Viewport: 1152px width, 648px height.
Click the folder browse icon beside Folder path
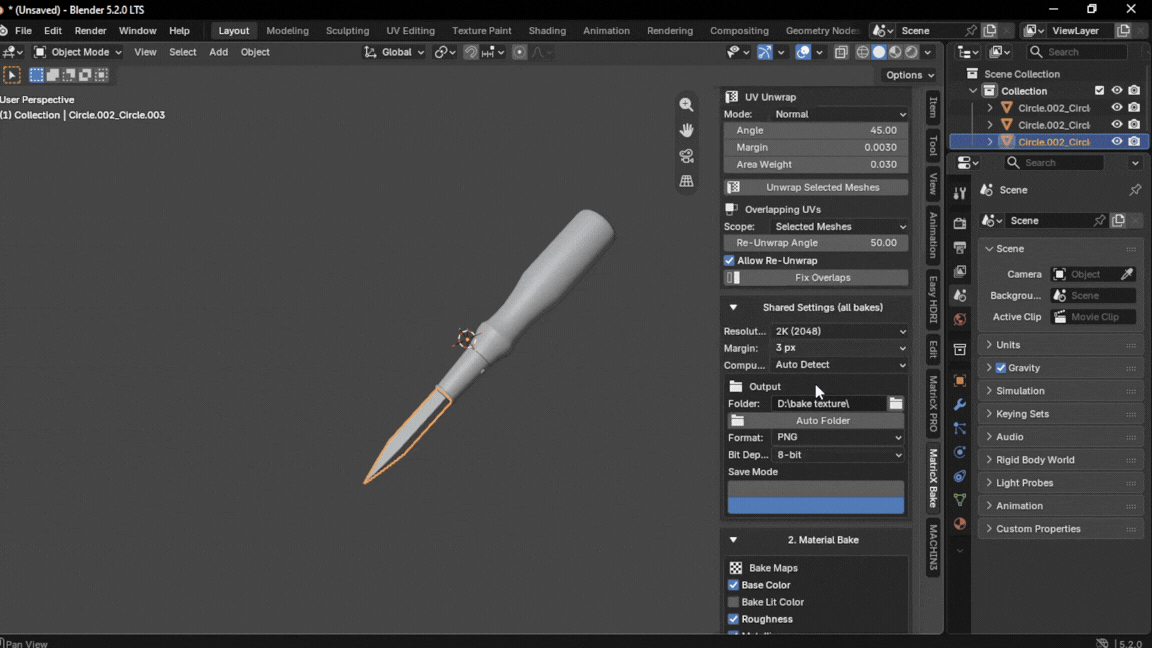pyautogui.click(x=896, y=403)
